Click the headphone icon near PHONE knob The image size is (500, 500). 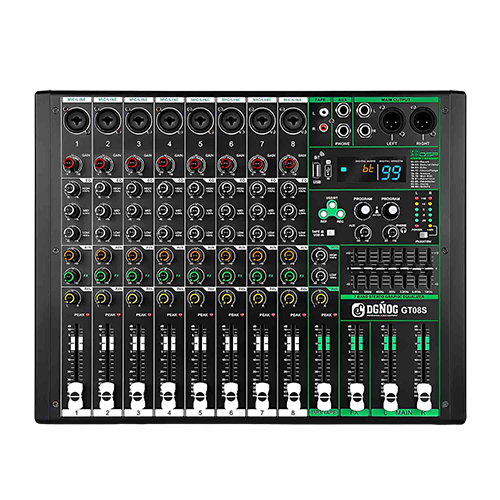coord(404,230)
